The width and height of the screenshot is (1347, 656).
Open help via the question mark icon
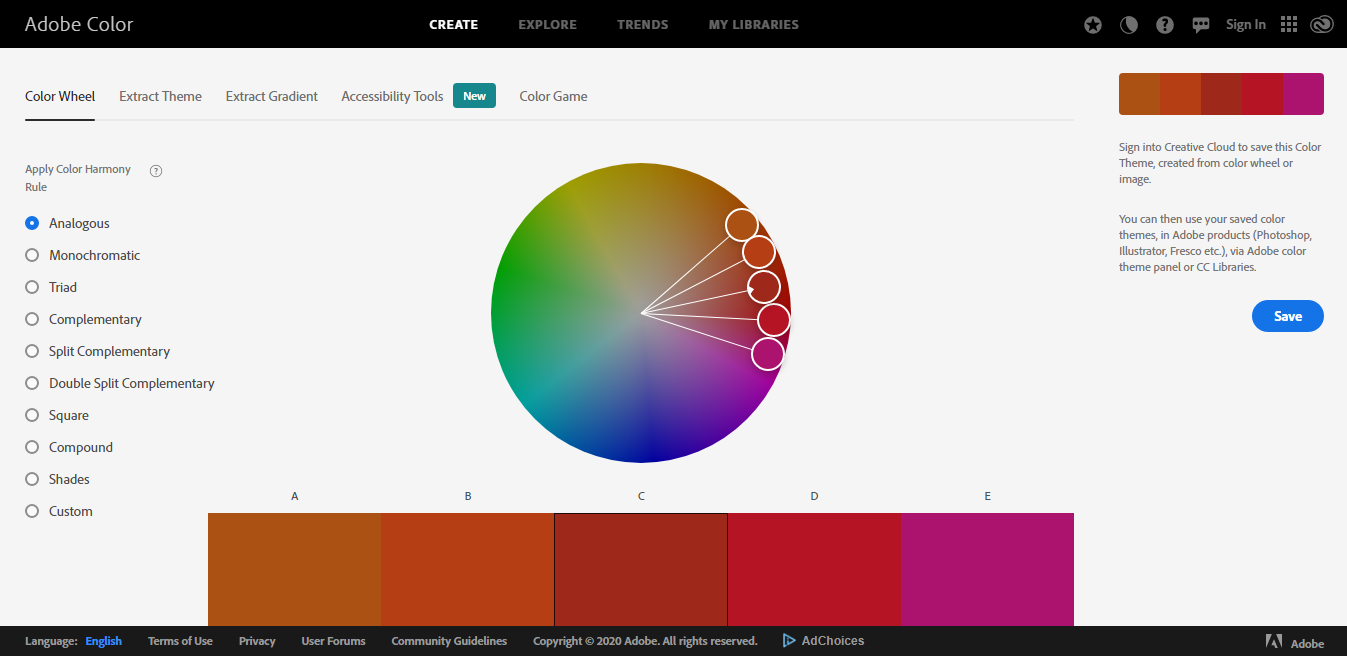click(1165, 24)
